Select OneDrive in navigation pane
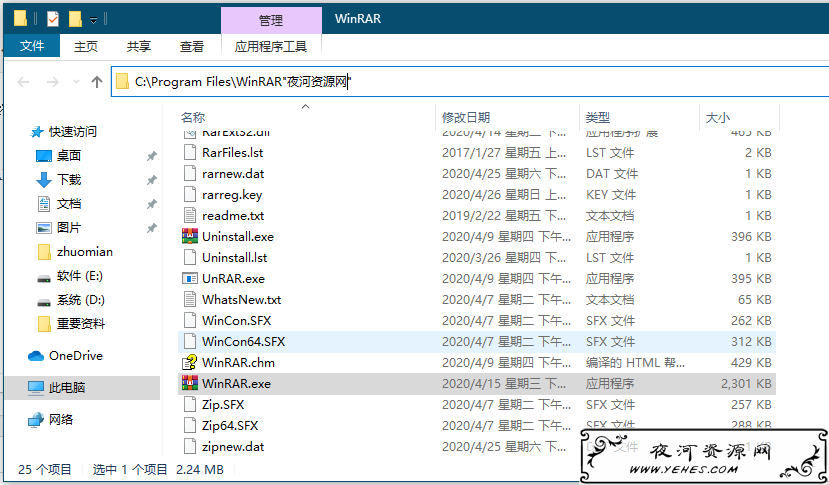Image resolution: width=829 pixels, height=485 pixels. click(x=76, y=356)
